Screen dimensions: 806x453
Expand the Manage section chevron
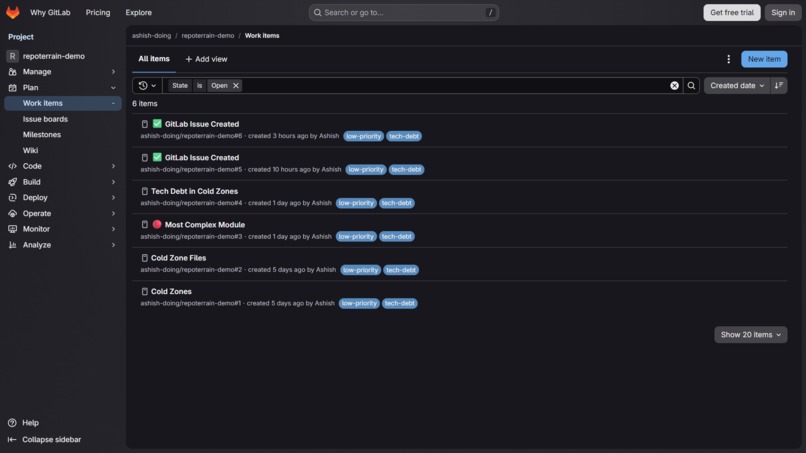(x=114, y=72)
